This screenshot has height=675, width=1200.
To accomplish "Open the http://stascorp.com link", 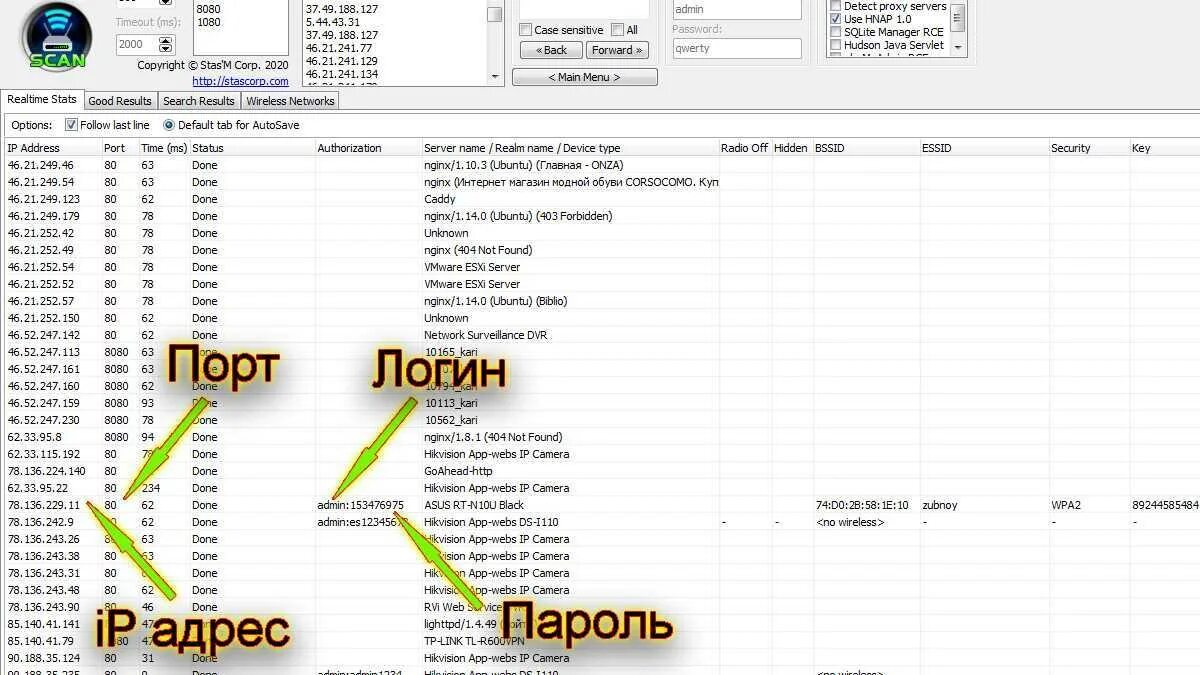I will pyautogui.click(x=240, y=81).
